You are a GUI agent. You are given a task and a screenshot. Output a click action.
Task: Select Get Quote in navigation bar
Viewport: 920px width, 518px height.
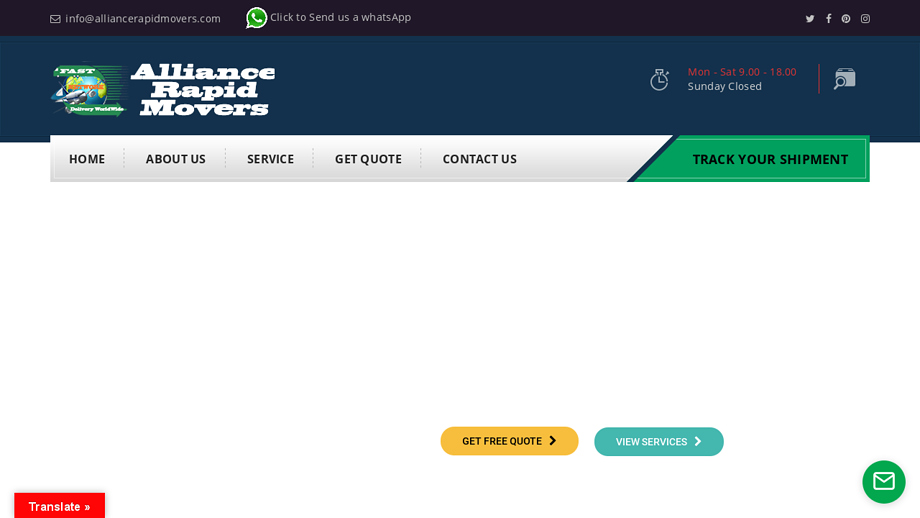pyautogui.click(x=368, y=159)
